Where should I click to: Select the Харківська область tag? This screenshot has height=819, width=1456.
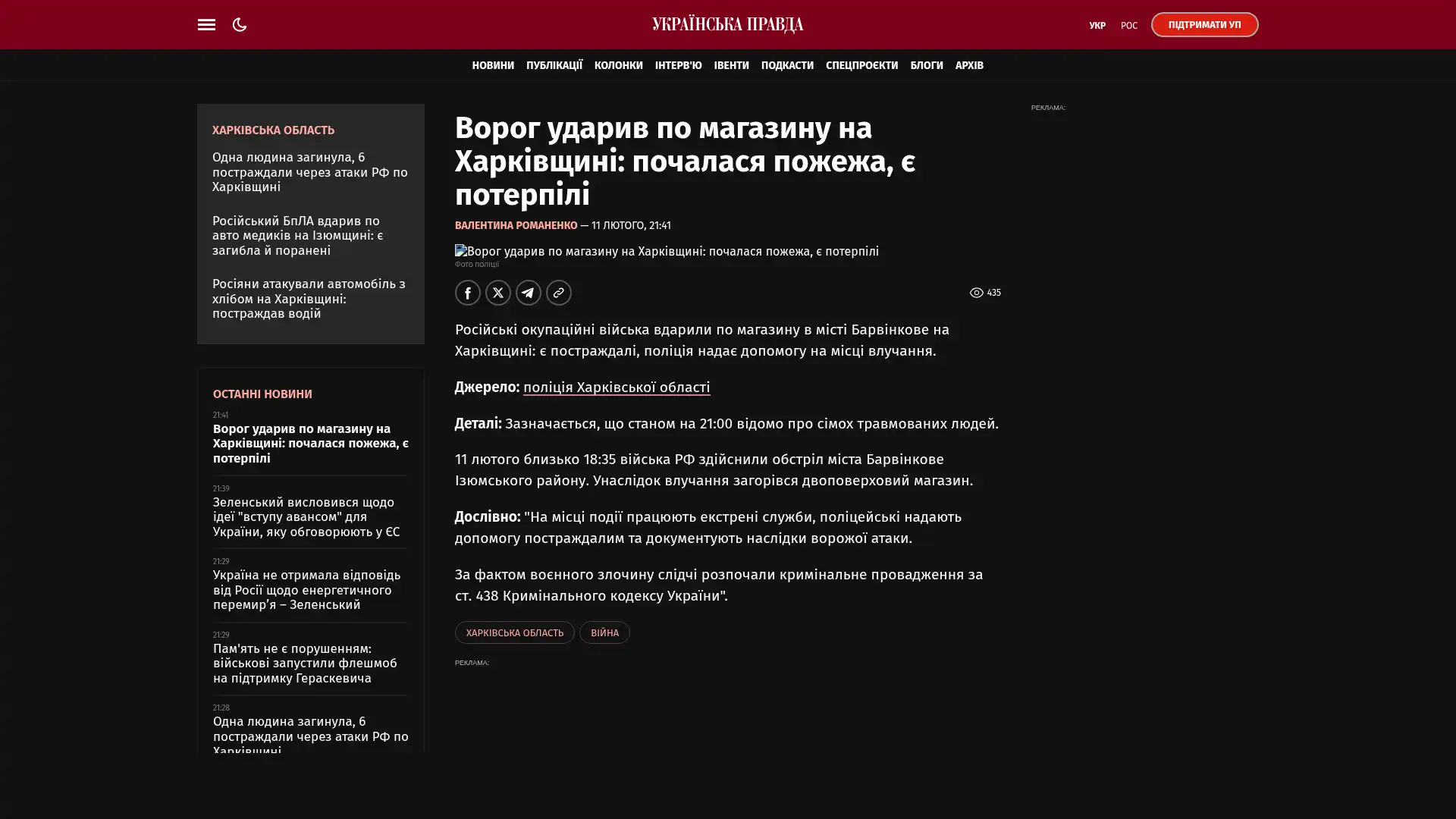pyautogui.click(x=514, y=632)
